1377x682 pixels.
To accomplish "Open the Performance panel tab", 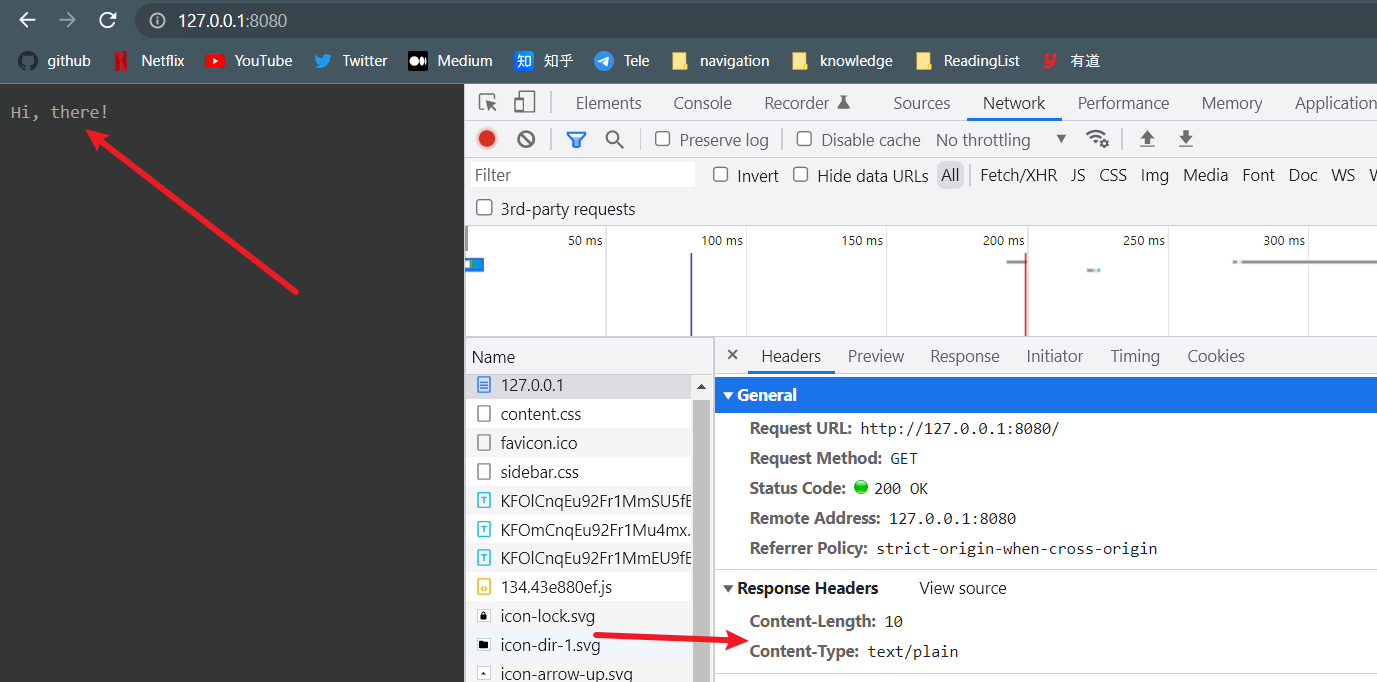I will click(x=1123, y=103).
